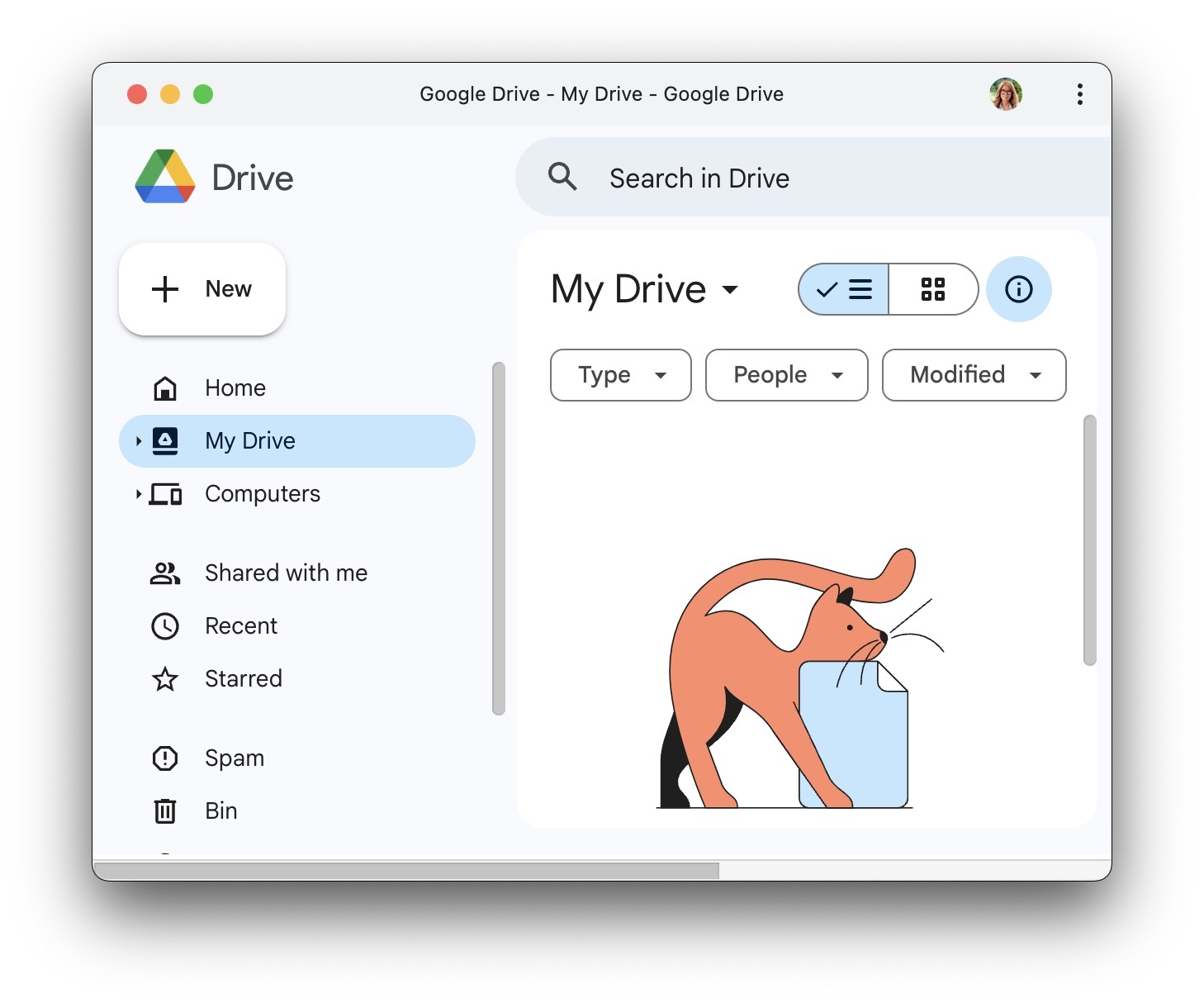Minimize window with yellow button

click(170, 94)
